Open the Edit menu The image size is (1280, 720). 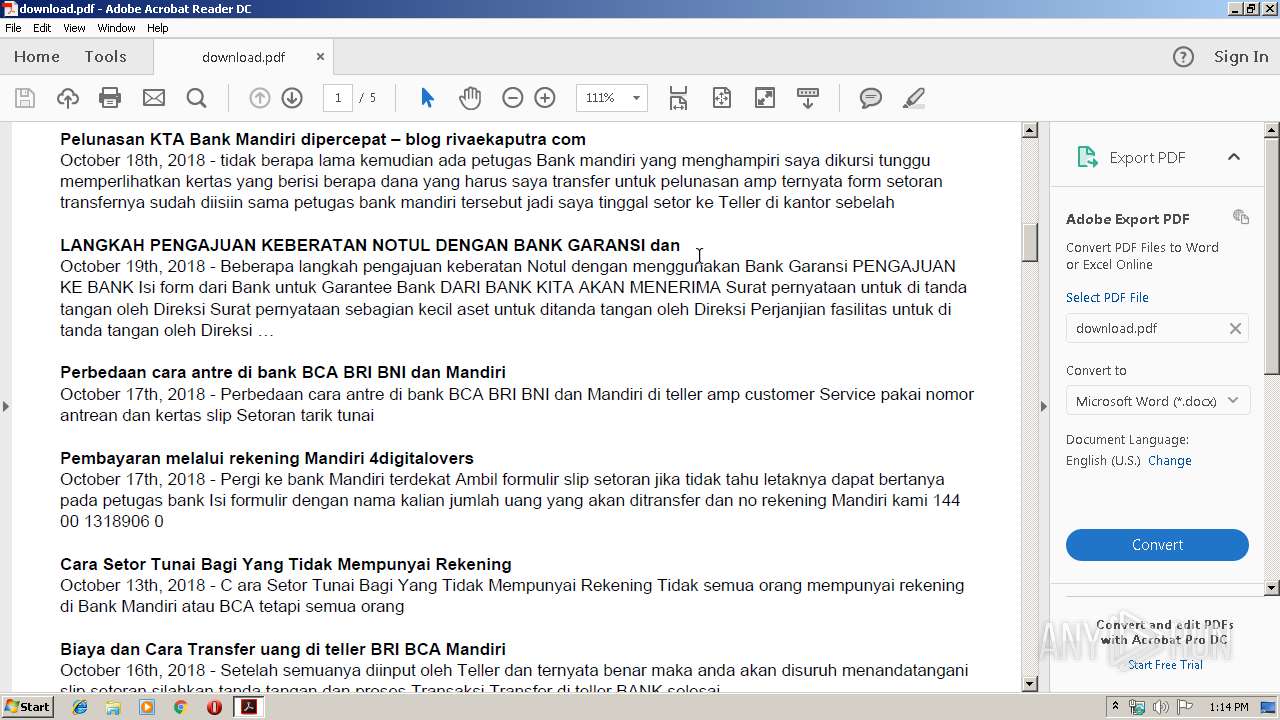(42, 28)
